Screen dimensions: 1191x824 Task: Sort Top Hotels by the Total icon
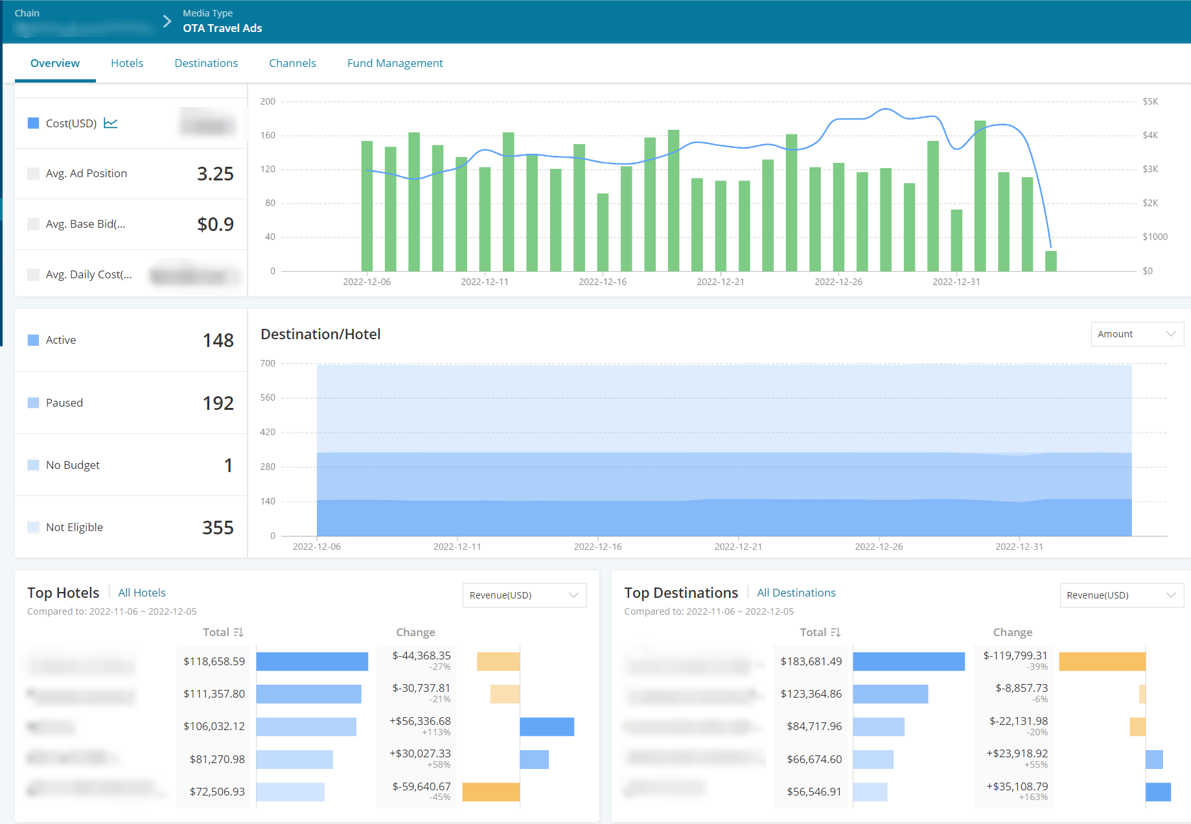click(239, 632)
